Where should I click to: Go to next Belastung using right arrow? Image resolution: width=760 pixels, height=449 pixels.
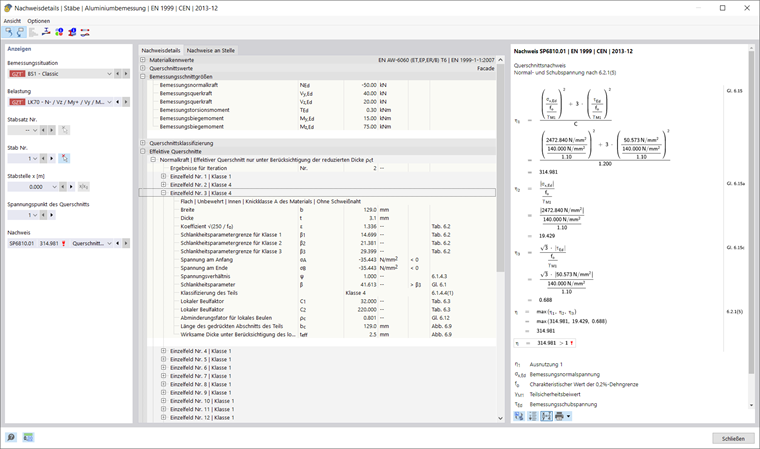point(126,102)
